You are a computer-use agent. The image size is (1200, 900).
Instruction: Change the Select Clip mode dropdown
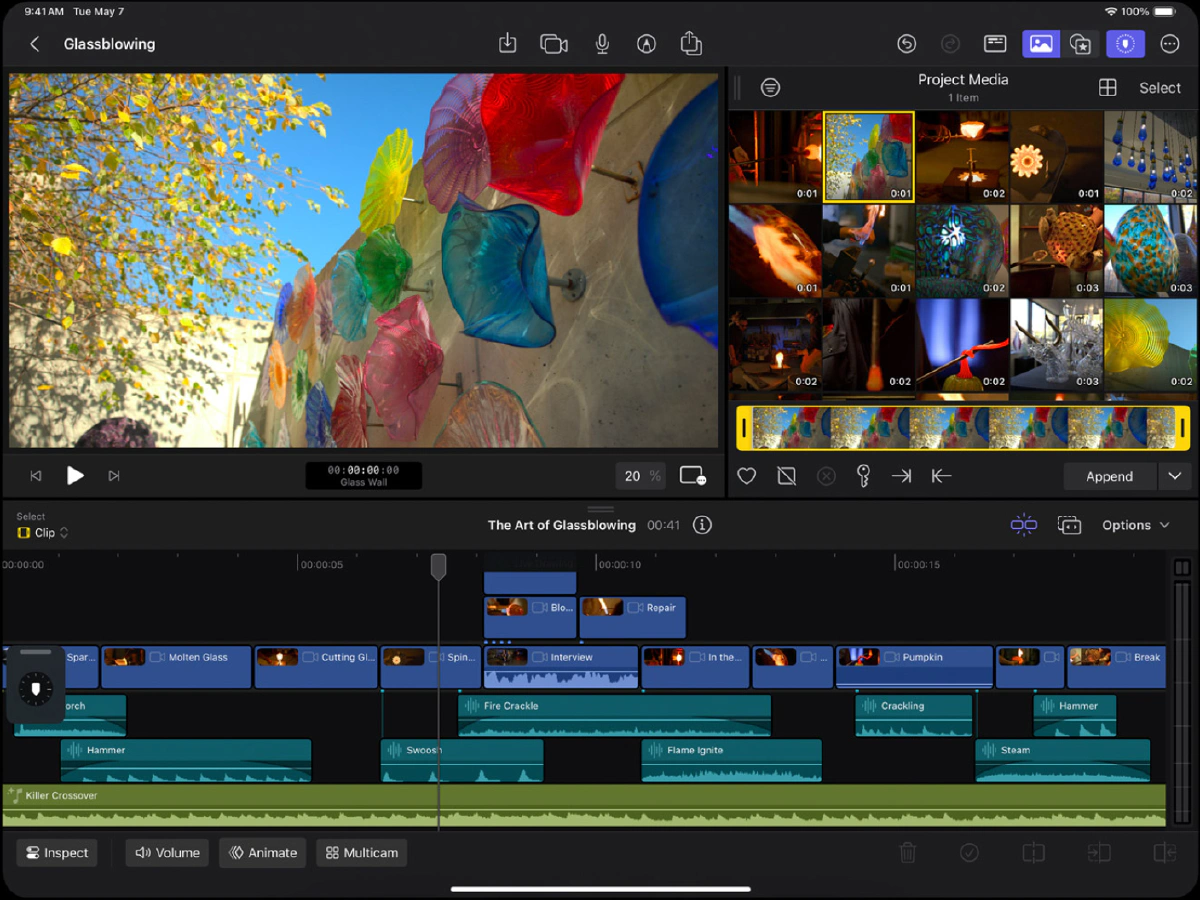(x=44, y=533)
